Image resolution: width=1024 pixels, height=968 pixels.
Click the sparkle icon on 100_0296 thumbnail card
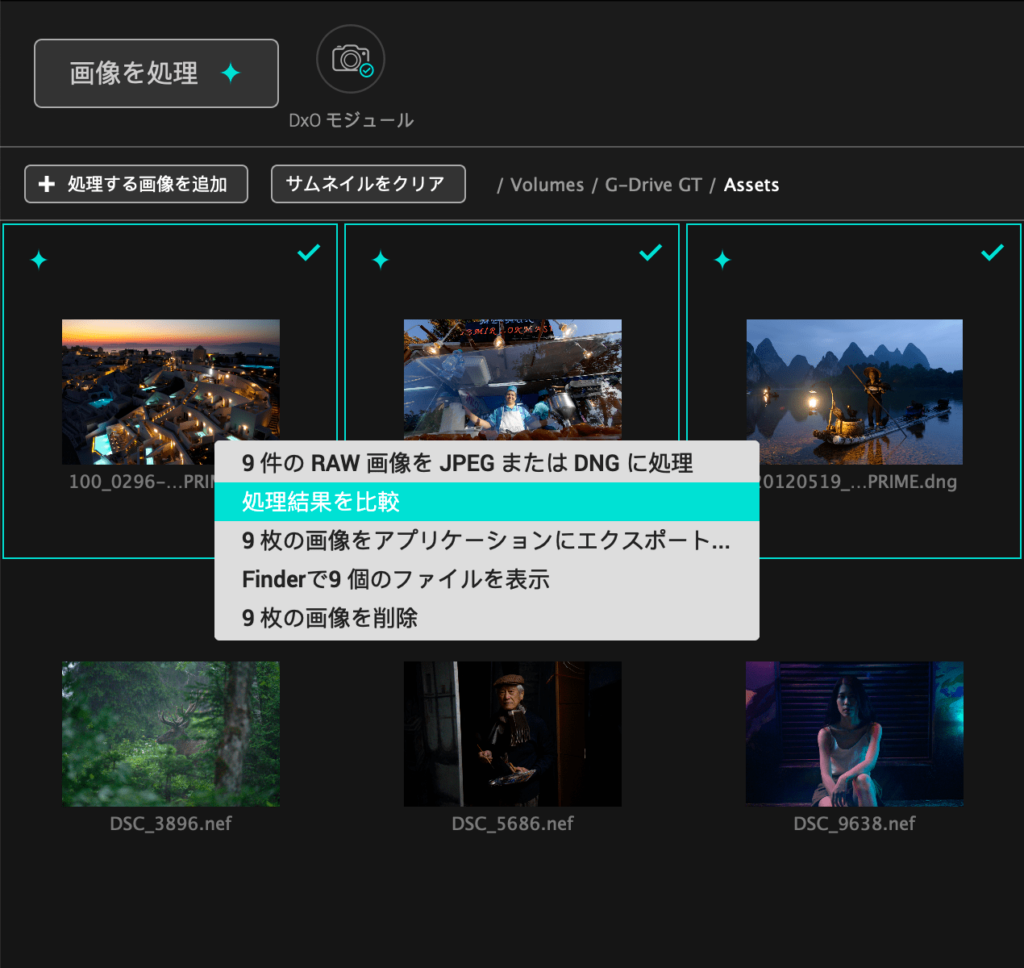pyautogui.click(x=39, y=259)
